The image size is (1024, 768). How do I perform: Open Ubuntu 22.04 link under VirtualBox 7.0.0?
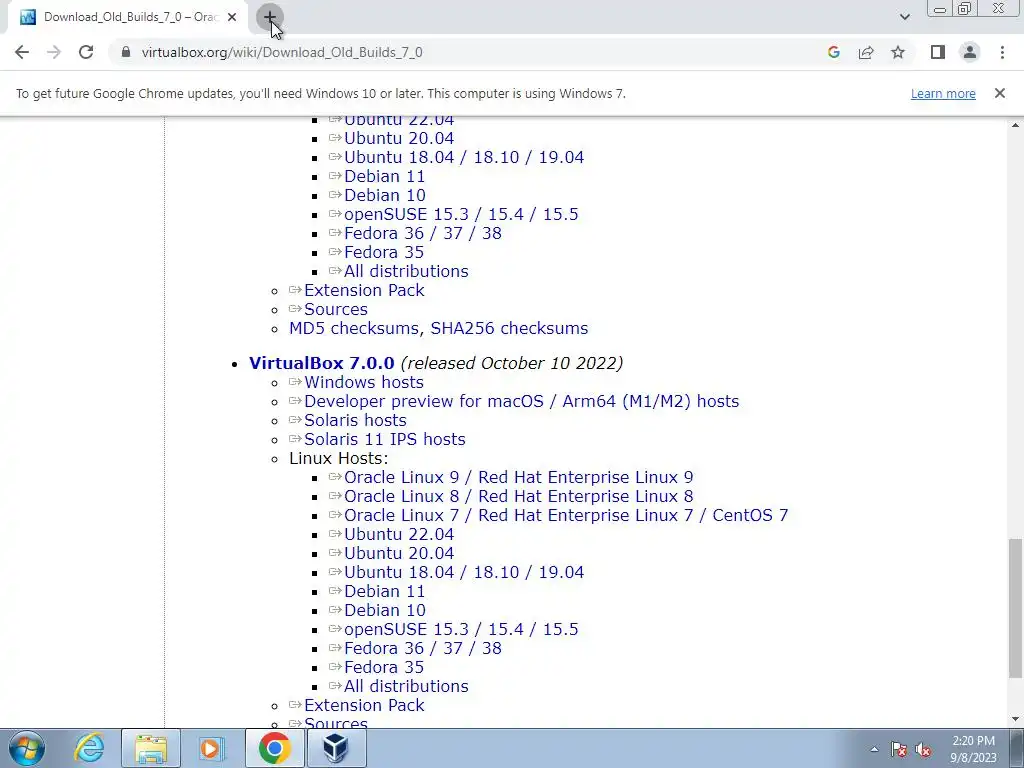point(398,534)
